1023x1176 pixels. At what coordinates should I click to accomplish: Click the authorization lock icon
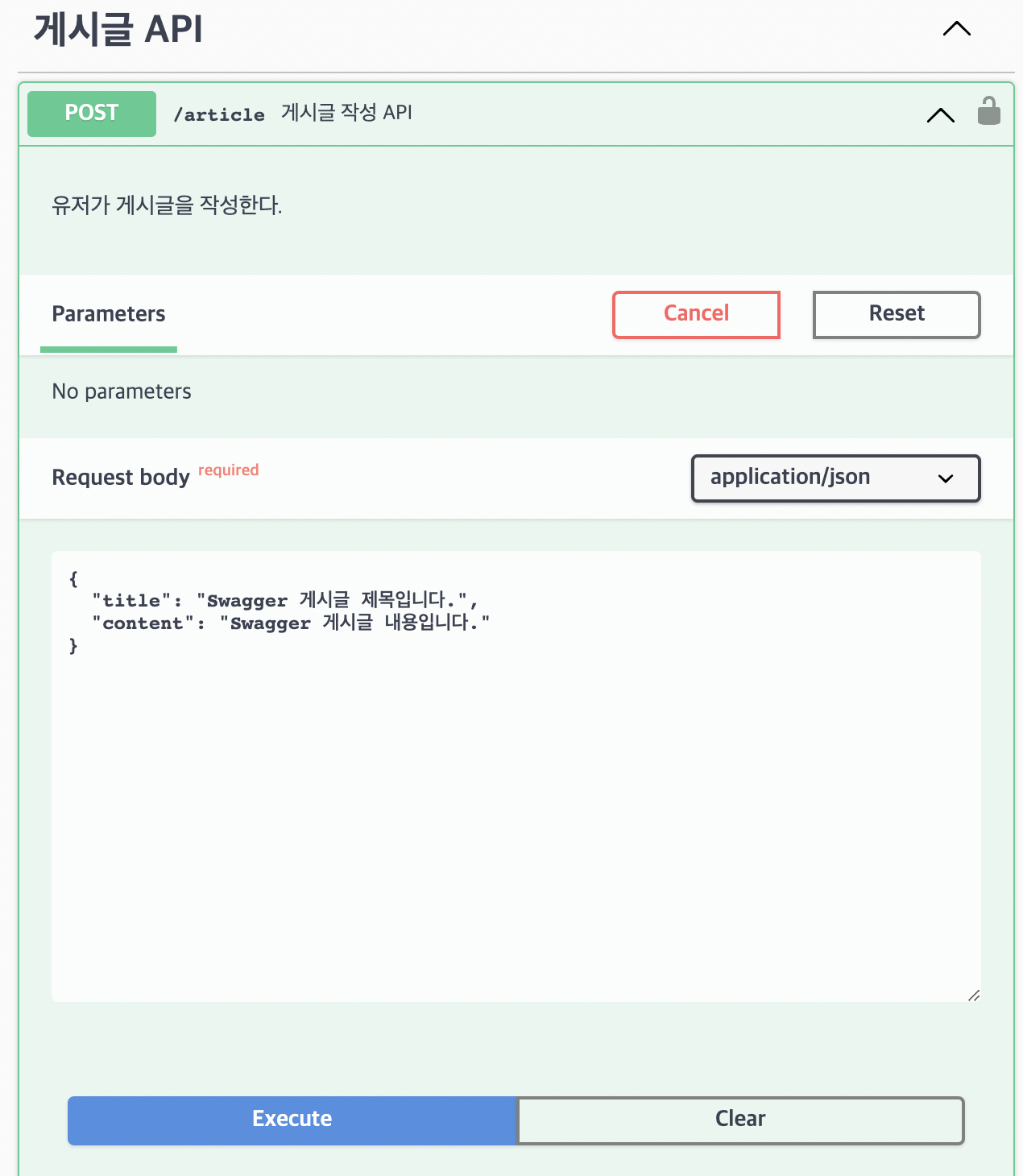point(989,110)
